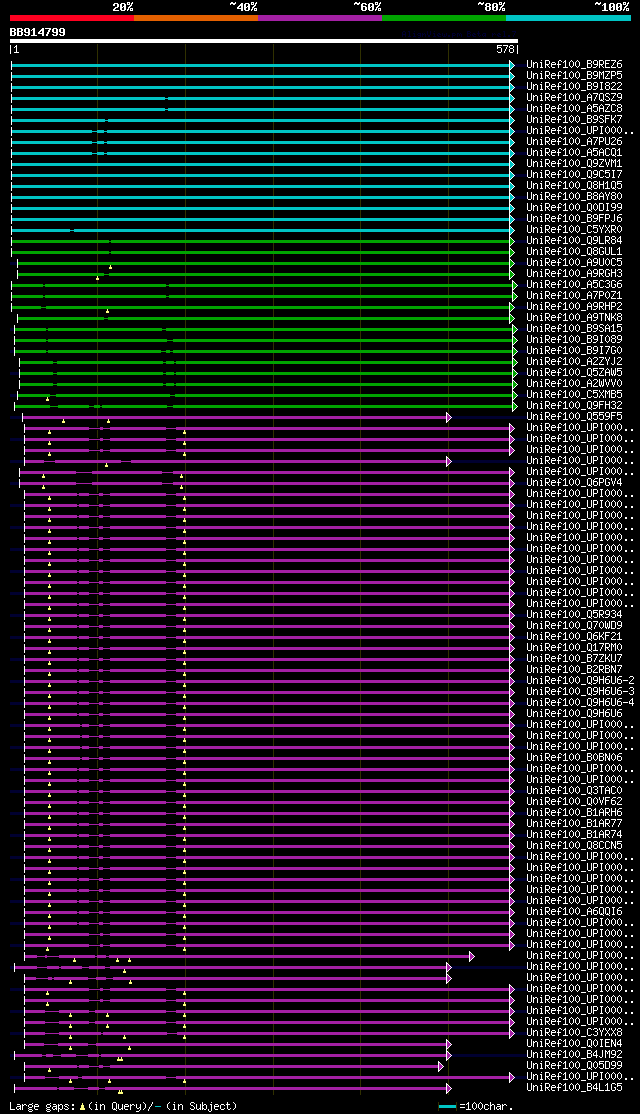Open hit UniRef100_A7QSZ9
Viewport: 640px width, 1114px height.
(575, 97)
